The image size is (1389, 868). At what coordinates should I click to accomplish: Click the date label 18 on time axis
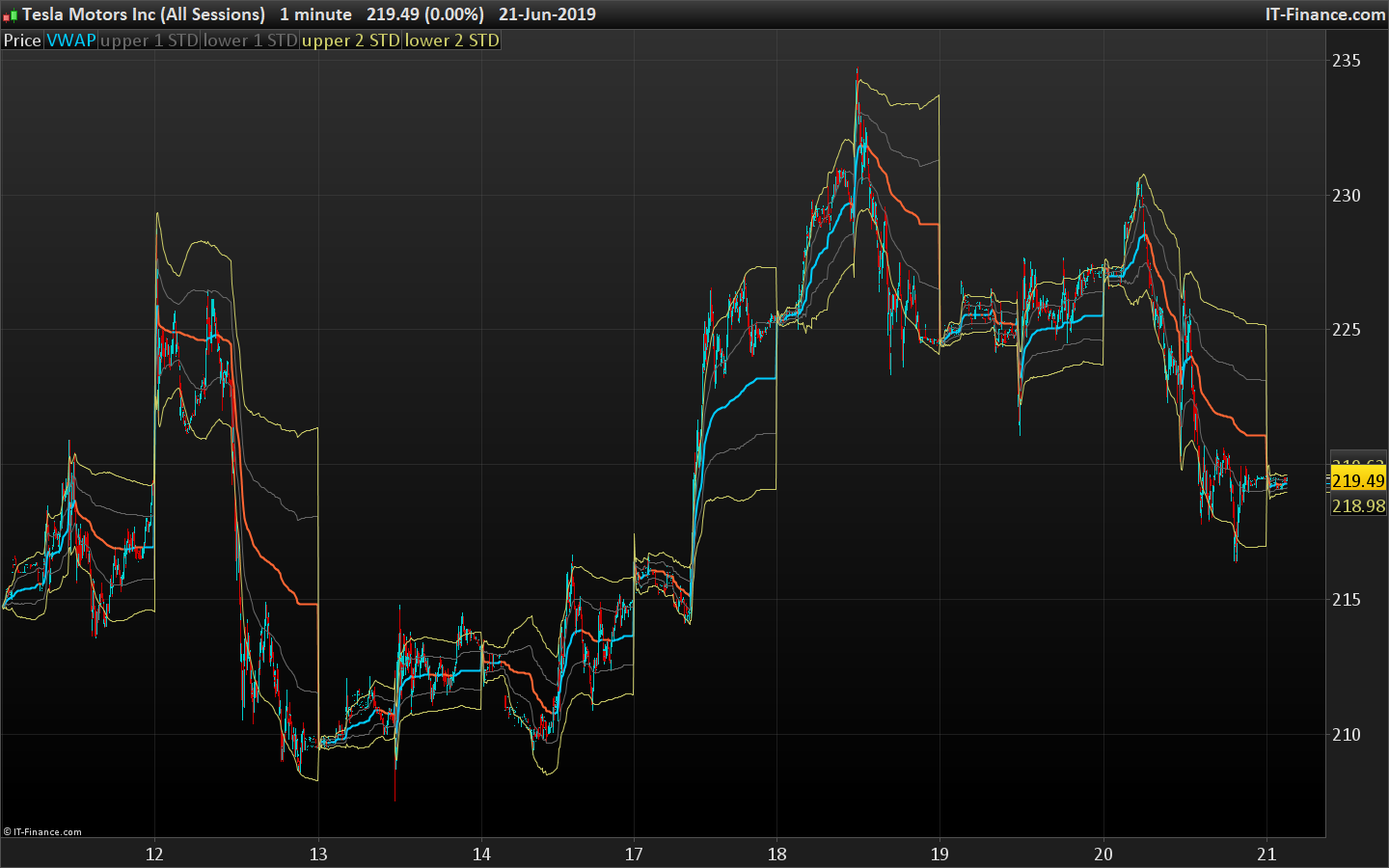click(x=776, y=854)
